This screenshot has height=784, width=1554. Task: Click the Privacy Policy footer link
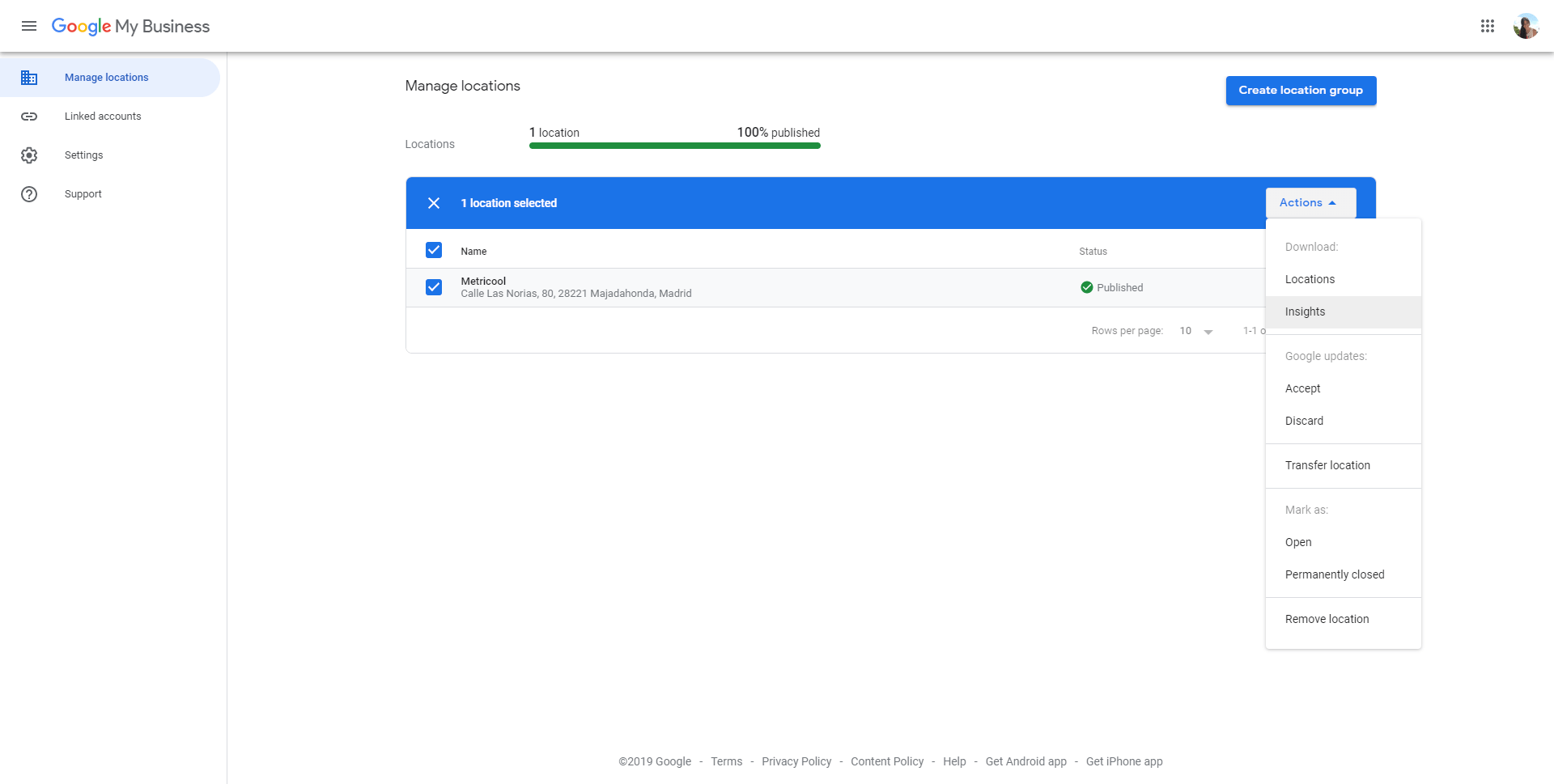pyautogui.click(x=796, y=761)
